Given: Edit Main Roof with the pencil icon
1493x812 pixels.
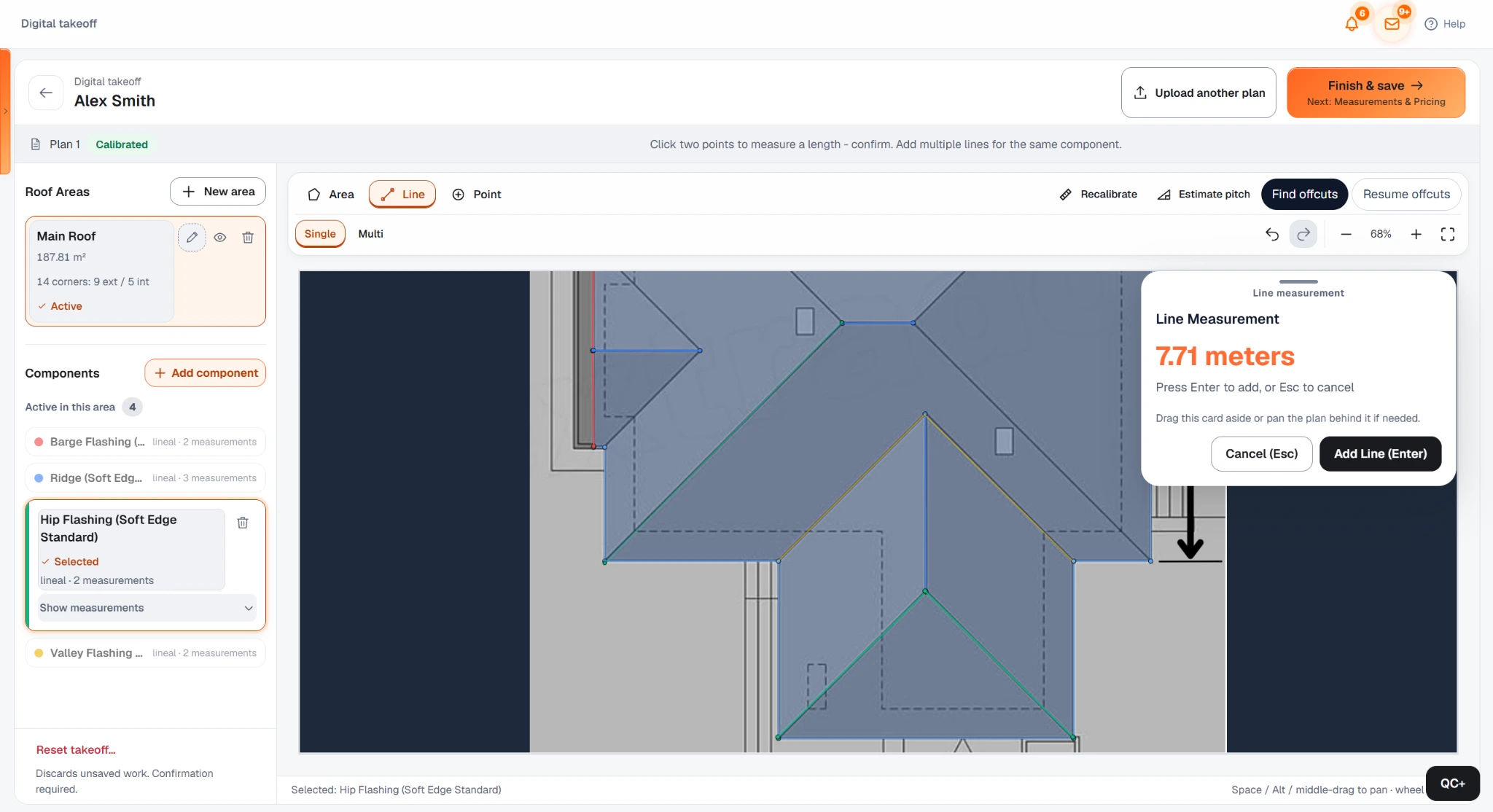Looking at the screenshot, I should (192, 238).
